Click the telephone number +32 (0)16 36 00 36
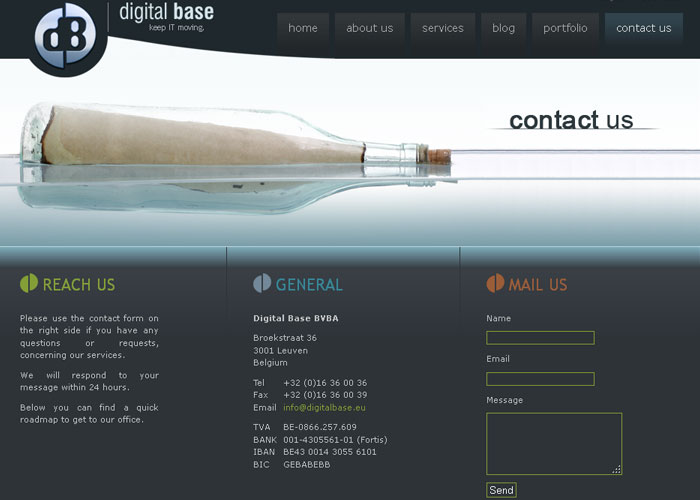Screen dimensions: 700x500 tap(325, 383)
